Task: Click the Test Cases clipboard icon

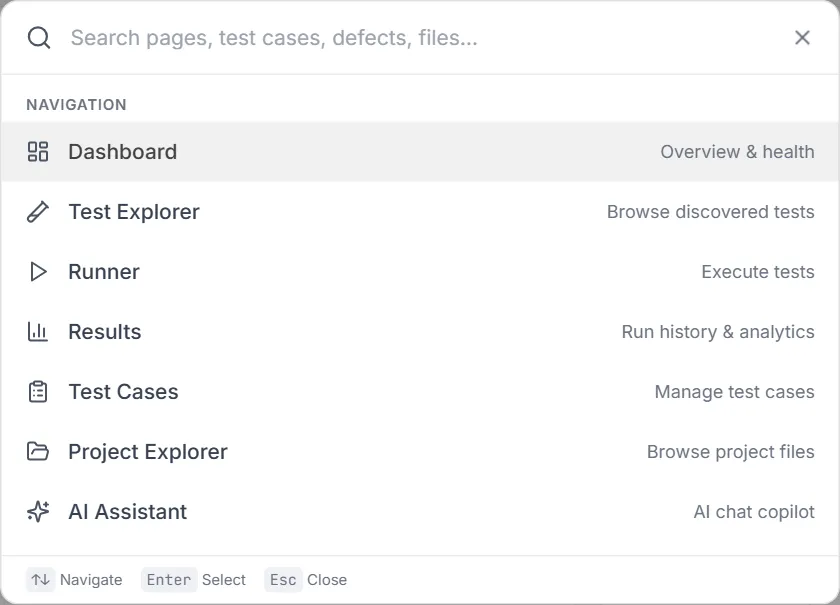Action: pyautogui.click(x=38, y=392)
